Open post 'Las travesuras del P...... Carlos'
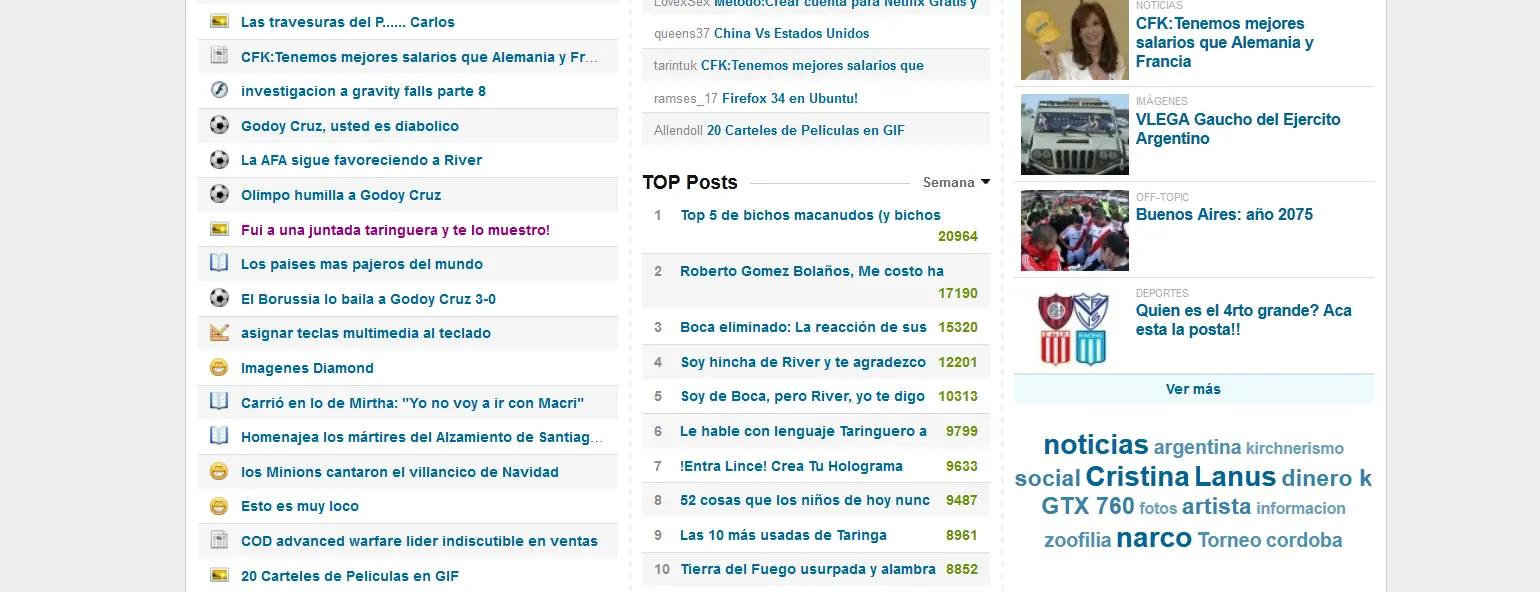The width and height of the screenshot is (1540, 592). click(348, 22)
